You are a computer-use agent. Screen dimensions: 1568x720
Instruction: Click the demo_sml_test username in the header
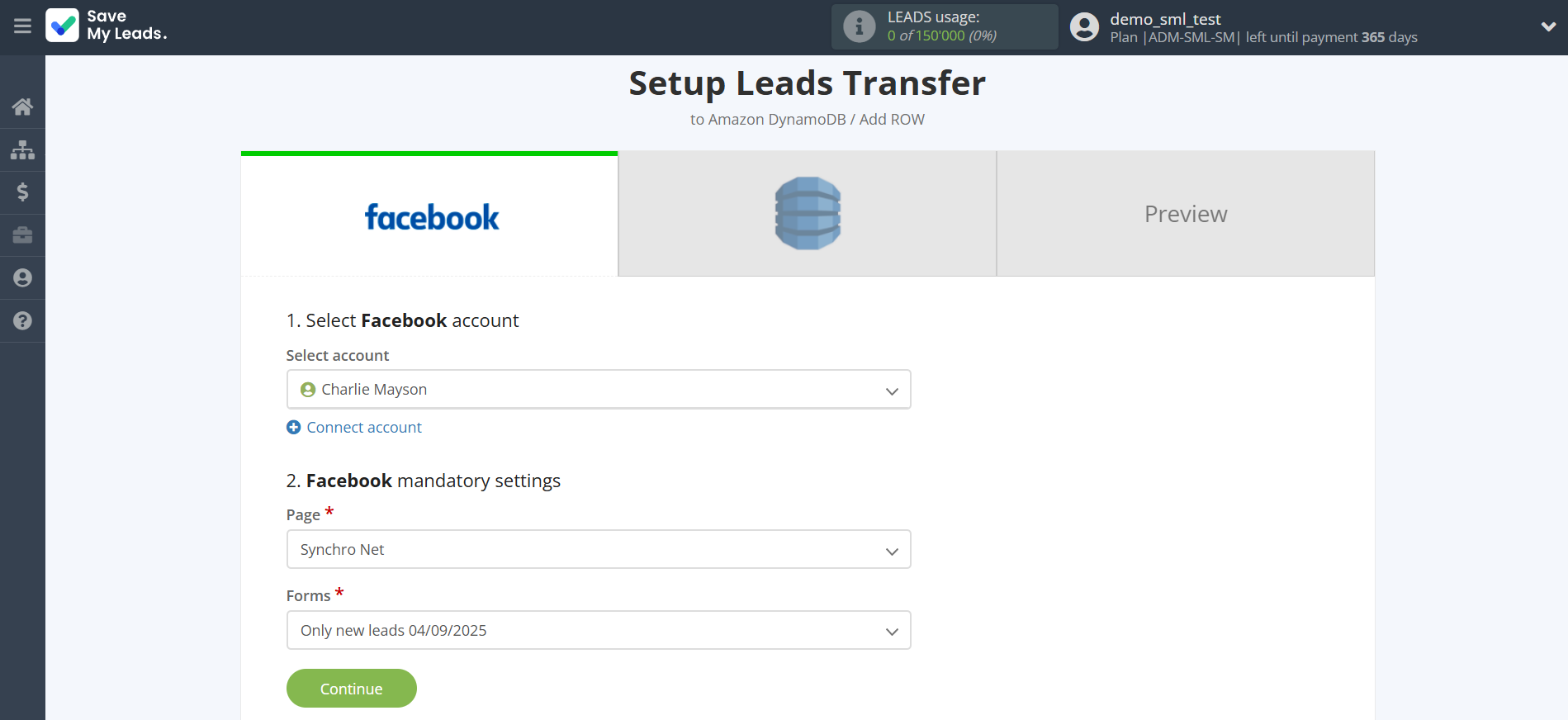tap(1164, 19)
